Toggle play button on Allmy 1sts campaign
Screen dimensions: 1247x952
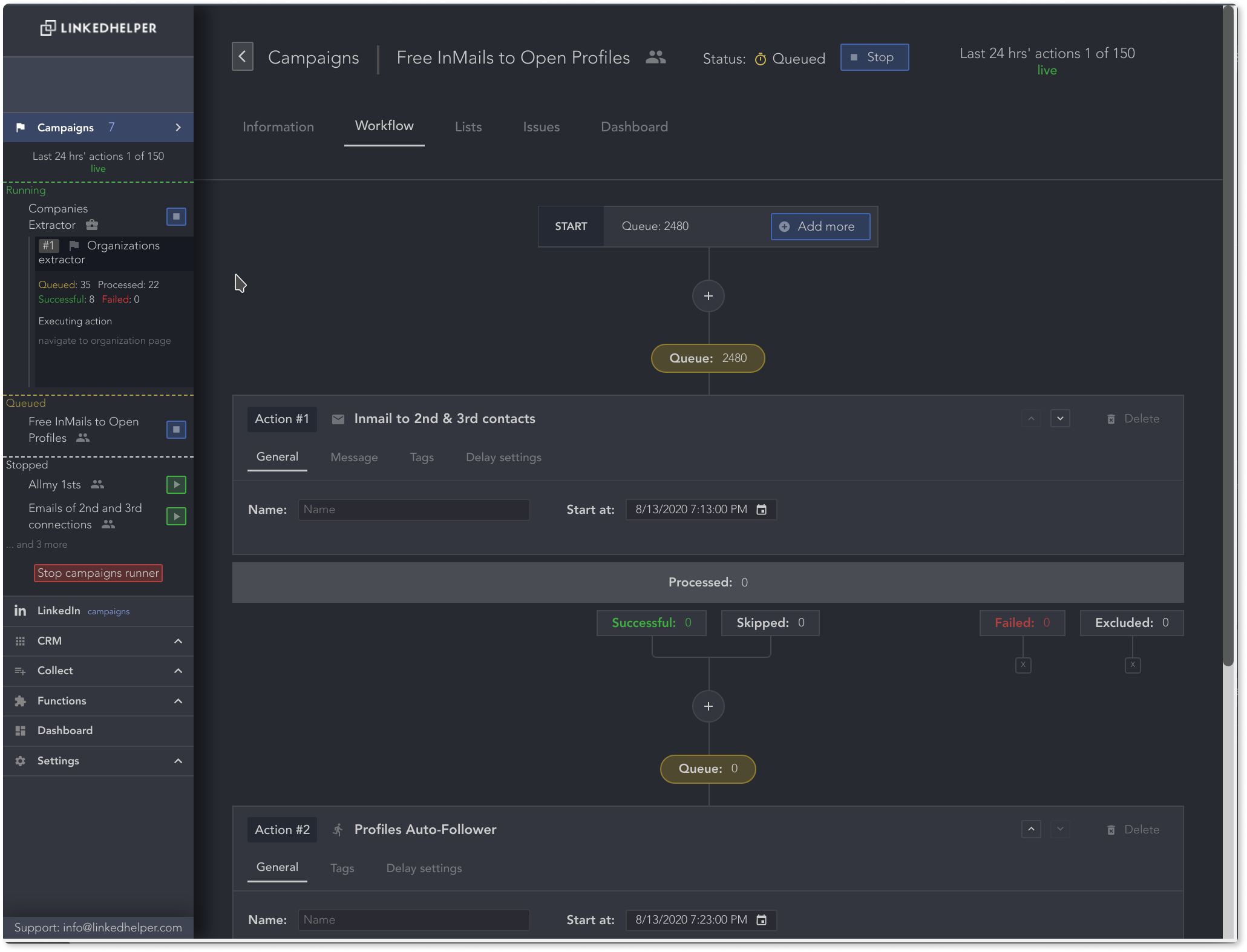(x=176, y=485)
